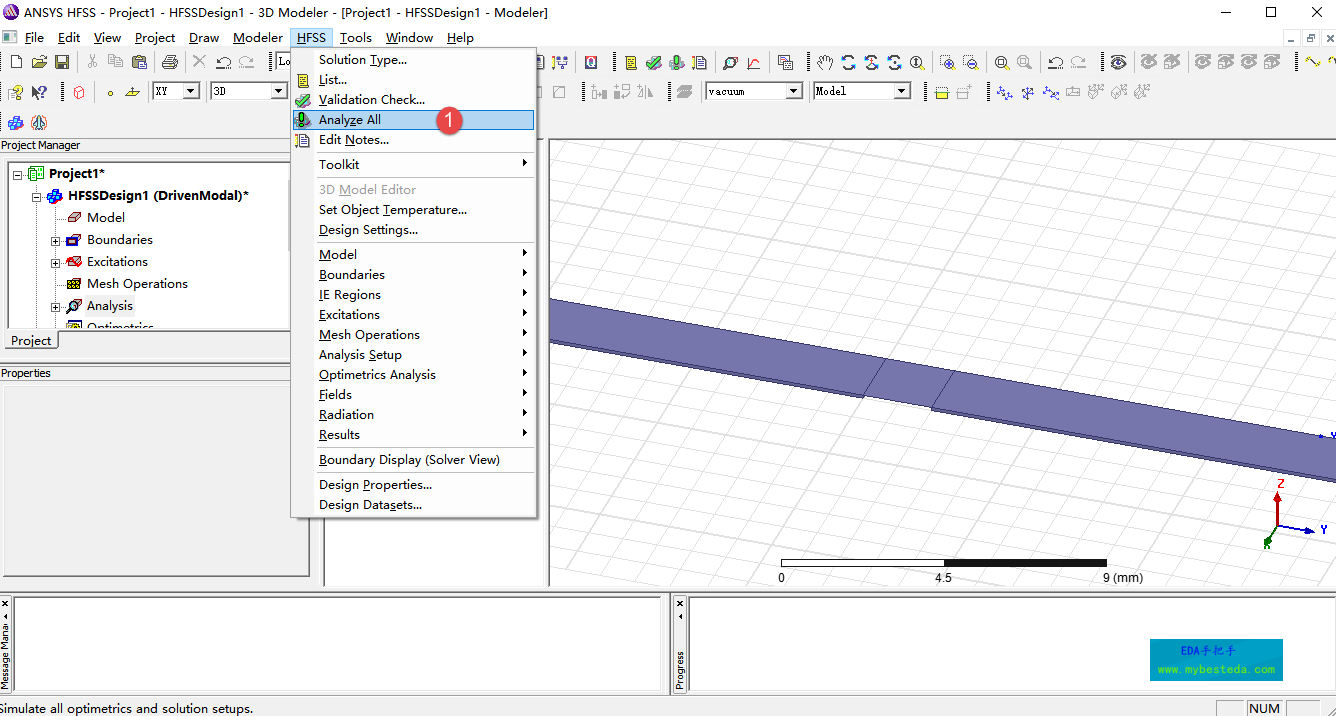
Task: Toggle object visibility with the eye icon
Action: (1118, 62)
